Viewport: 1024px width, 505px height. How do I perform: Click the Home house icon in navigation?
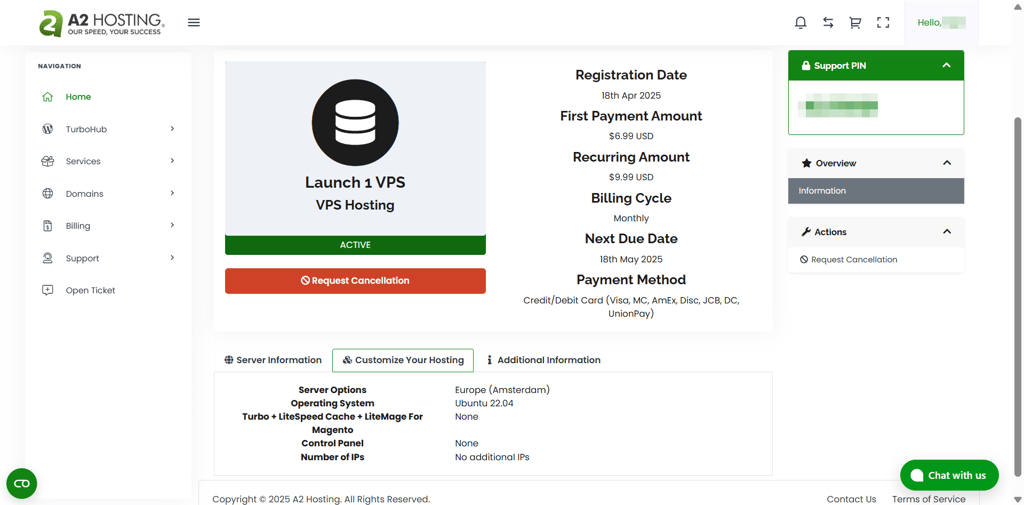point(47,97)
